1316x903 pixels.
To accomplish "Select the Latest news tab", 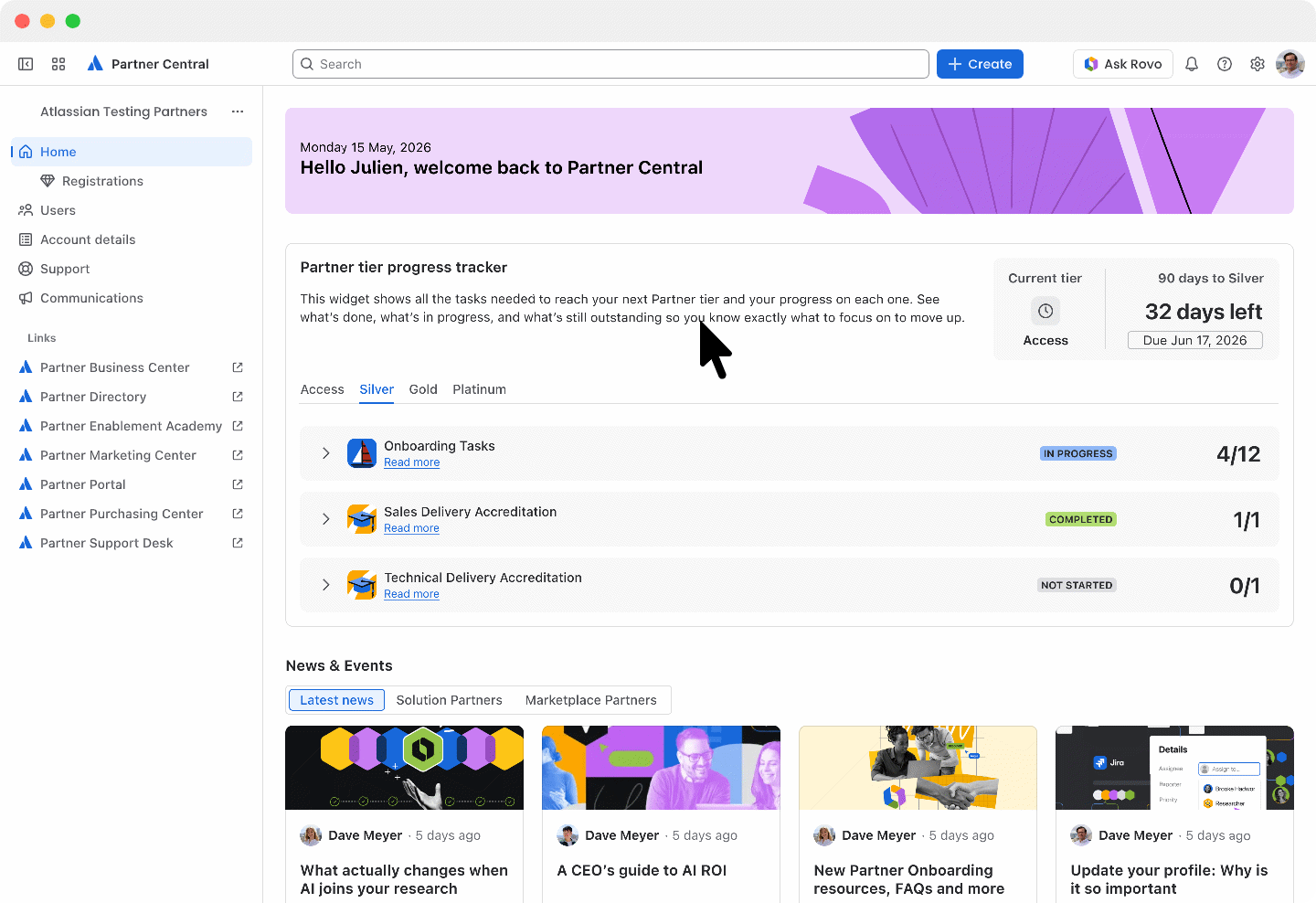I will (336, 700).
